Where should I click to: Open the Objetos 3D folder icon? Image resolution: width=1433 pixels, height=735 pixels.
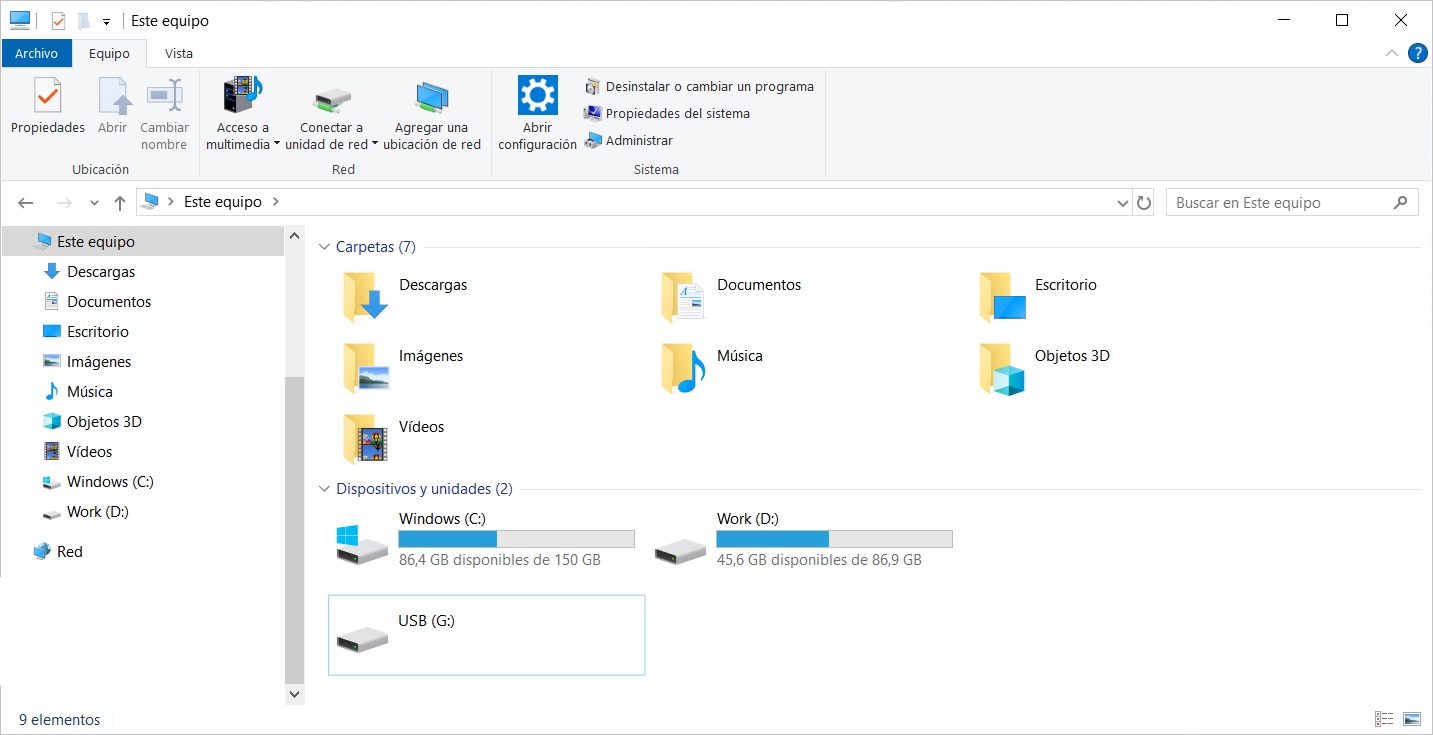click(x=1001, y=369)
